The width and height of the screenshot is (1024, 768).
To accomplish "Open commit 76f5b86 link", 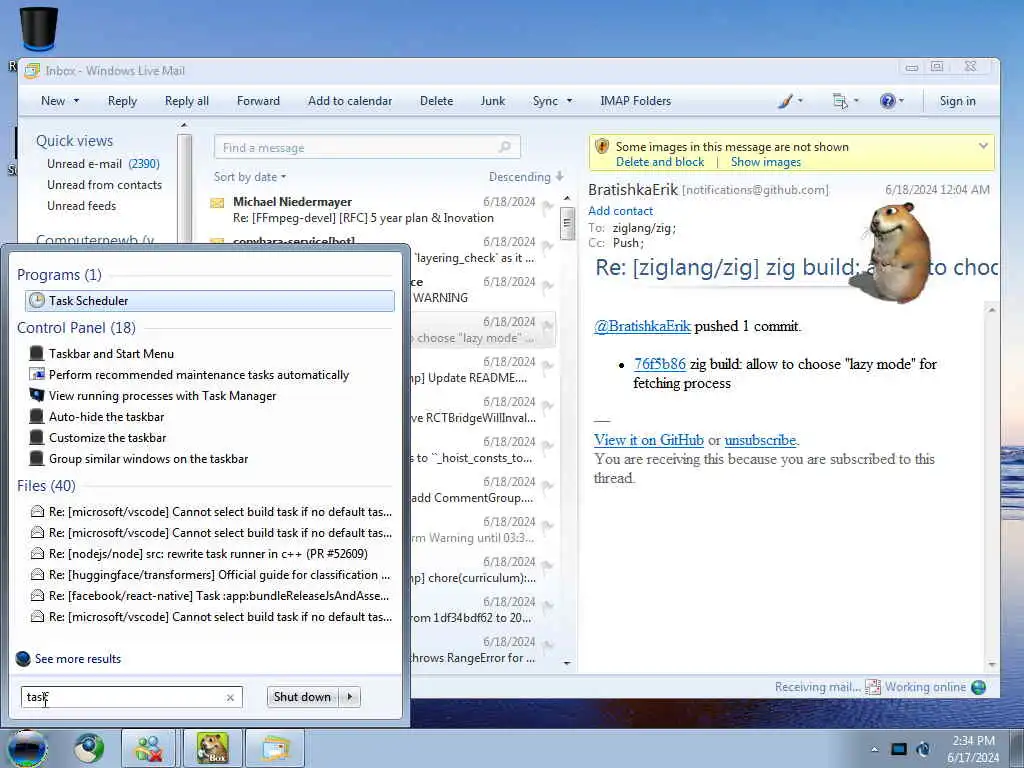I will [660, 364].
